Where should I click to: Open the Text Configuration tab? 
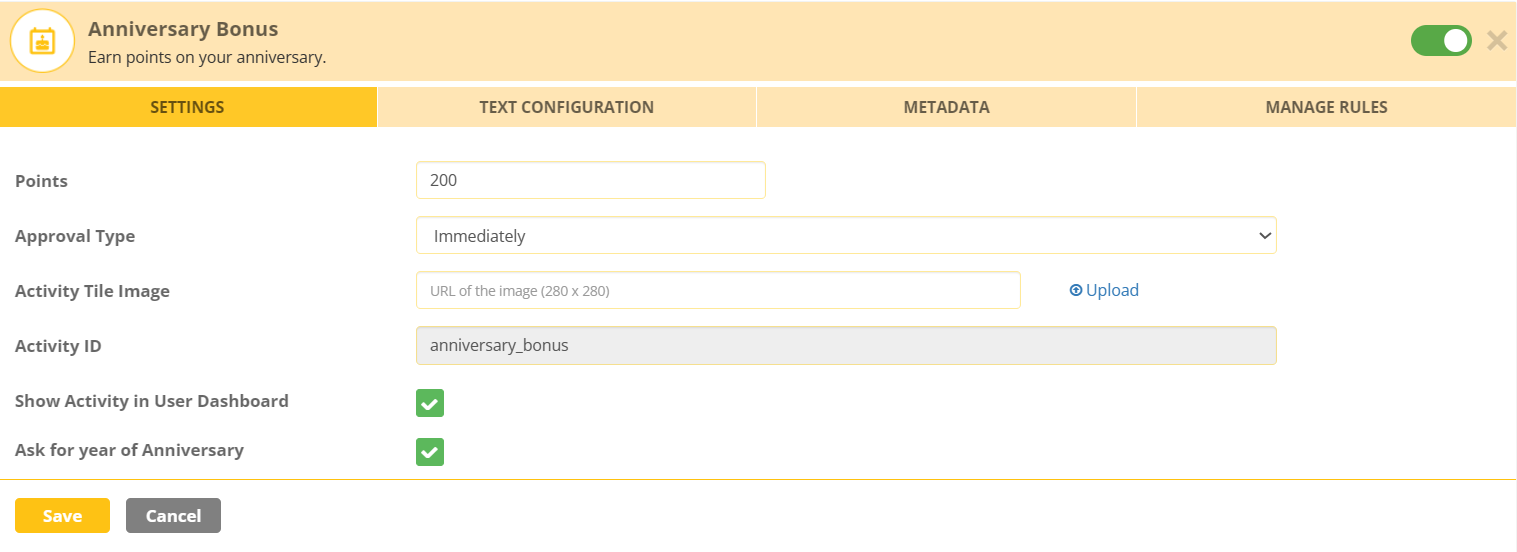[x=566, y=107]
